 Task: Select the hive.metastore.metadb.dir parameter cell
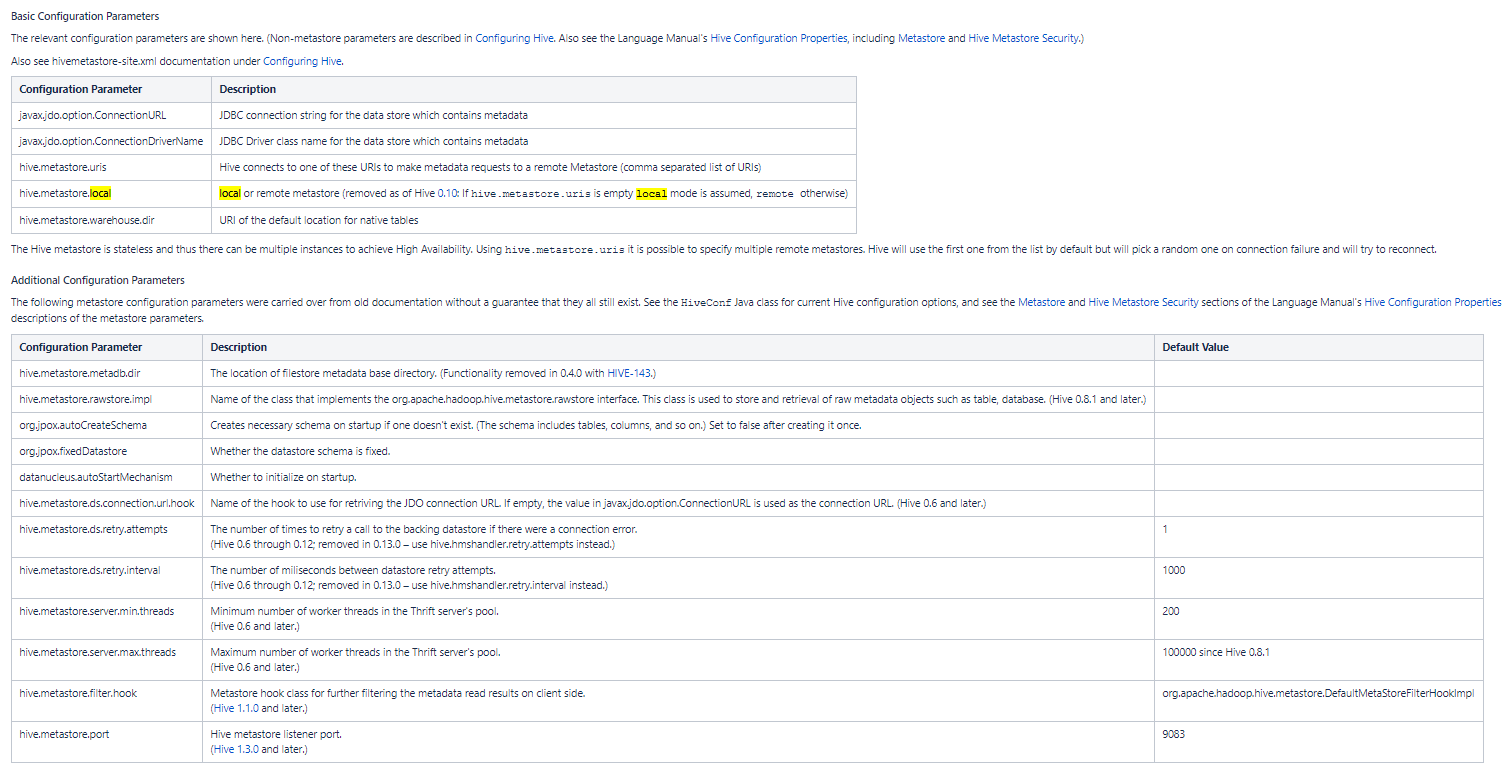[x=107, y=373]
